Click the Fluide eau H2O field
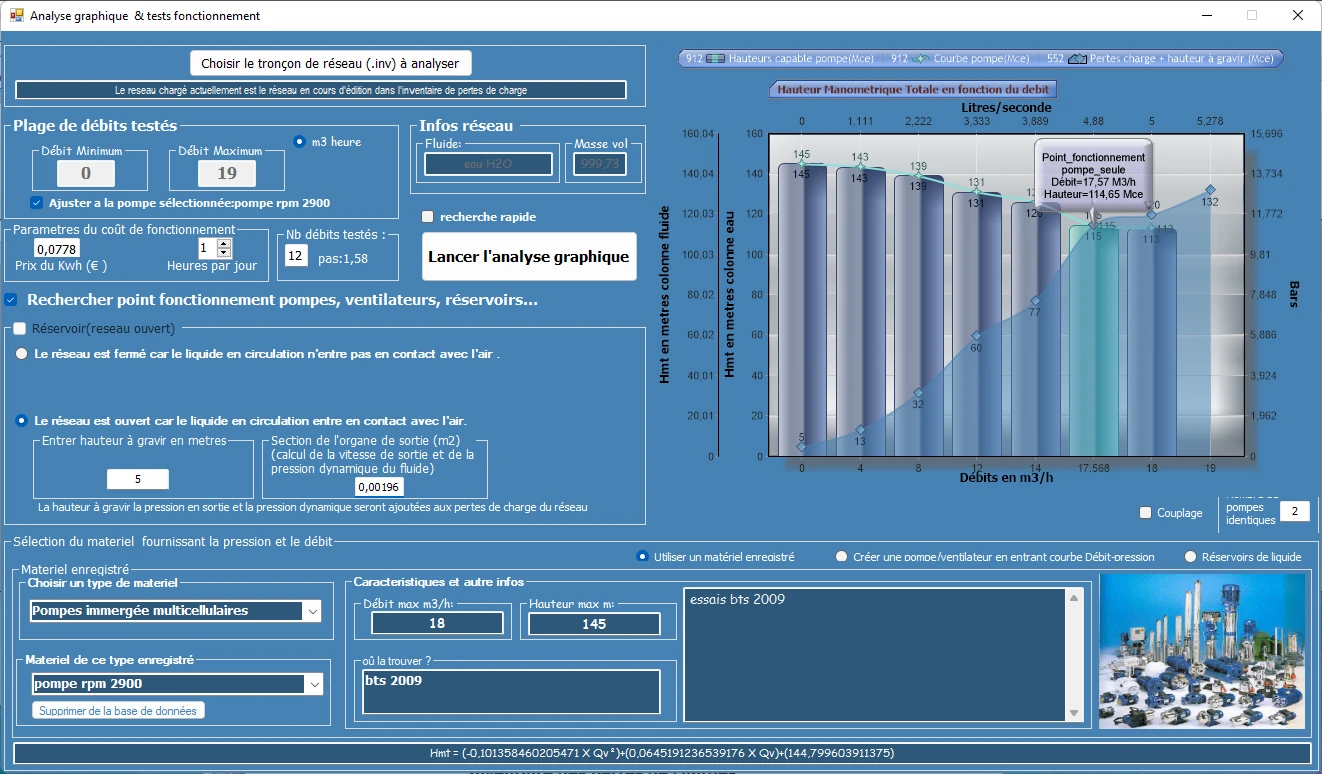This screenshot has height=774, width=1322. tap(488, 164)
